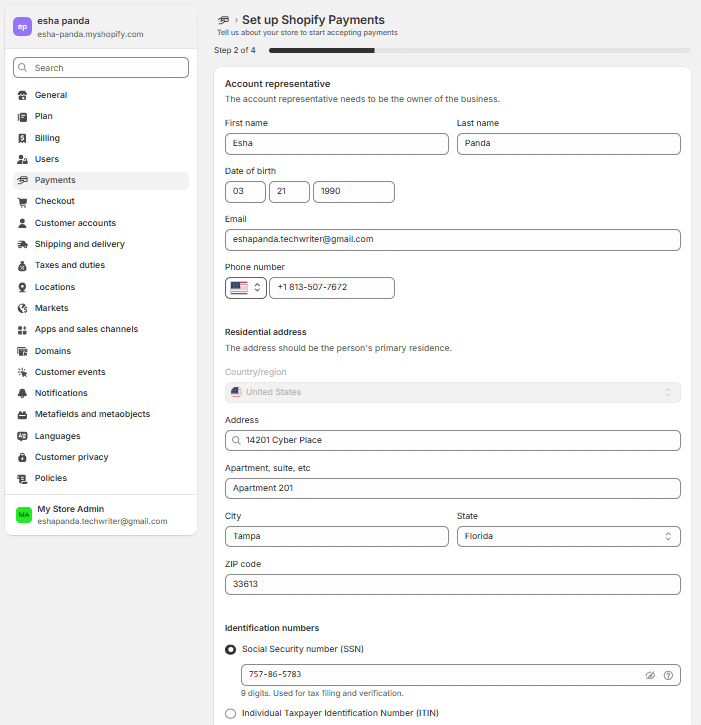Click the Taxes and duties icon

(x=22, y=266)
